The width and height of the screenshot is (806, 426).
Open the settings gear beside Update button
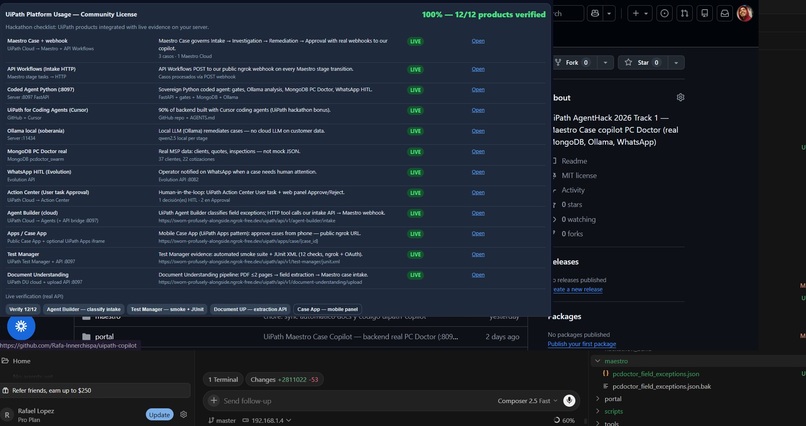pos(184,414)
